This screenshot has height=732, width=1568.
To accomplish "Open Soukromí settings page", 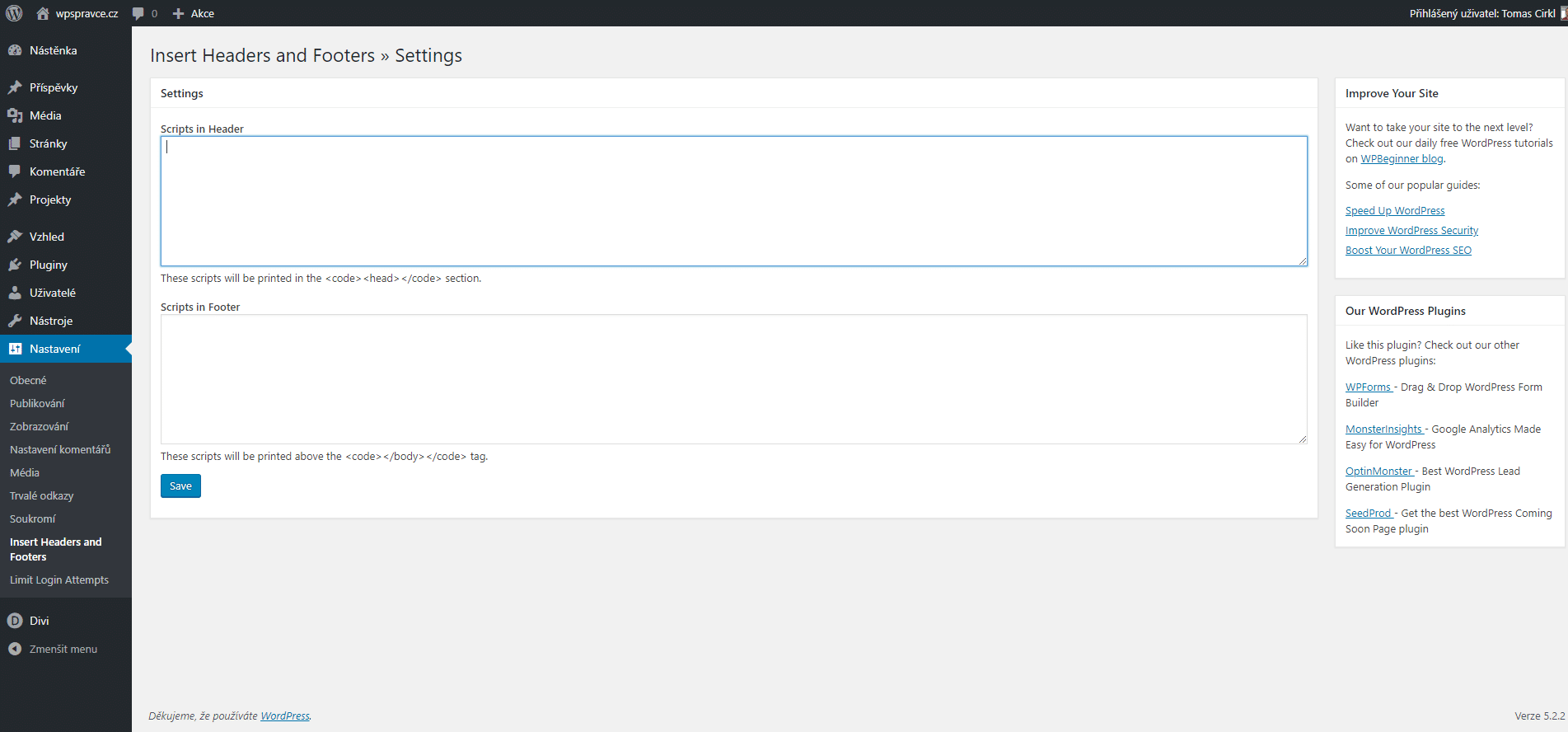I will 33,518.
